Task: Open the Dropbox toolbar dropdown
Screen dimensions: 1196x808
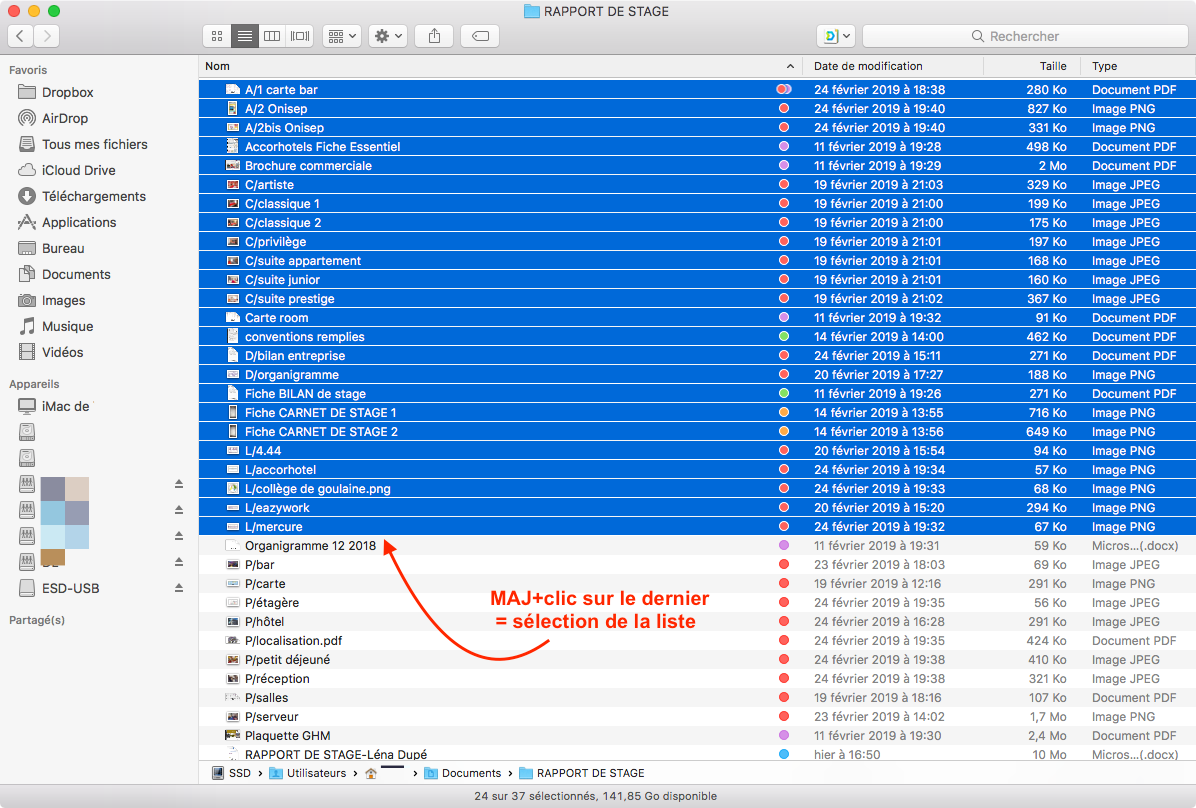Action: tap(836, 36)
